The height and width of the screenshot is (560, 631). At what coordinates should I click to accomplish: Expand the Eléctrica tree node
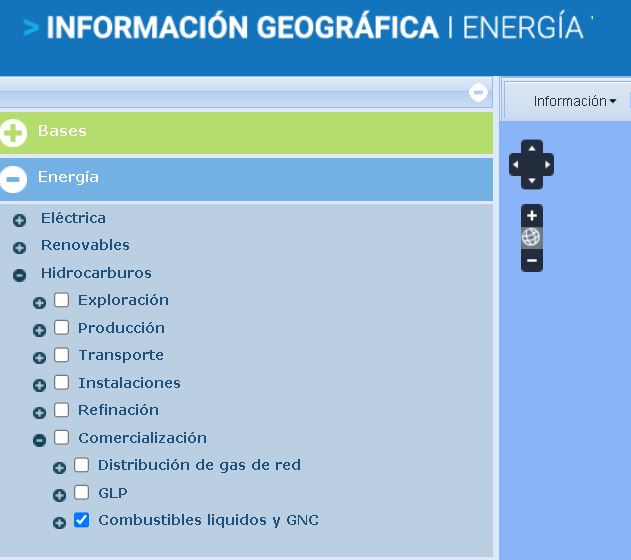coord(19,220)
